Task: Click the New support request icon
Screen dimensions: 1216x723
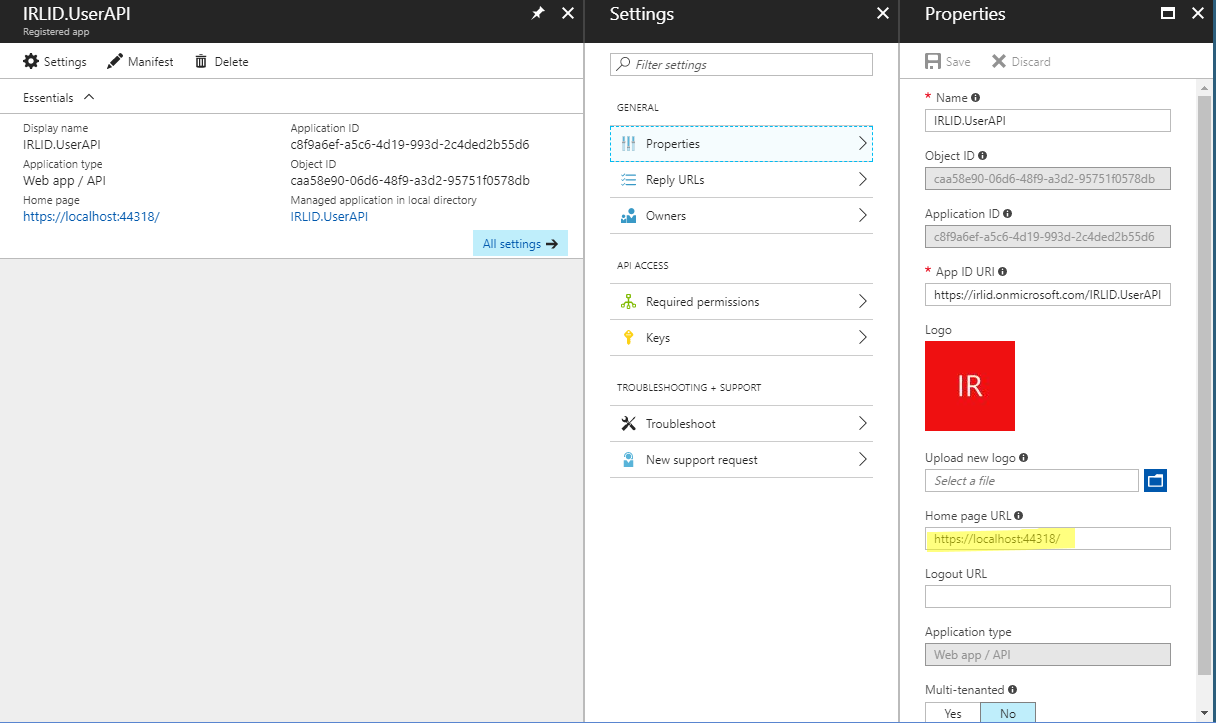Action: [x=628, y=460]
